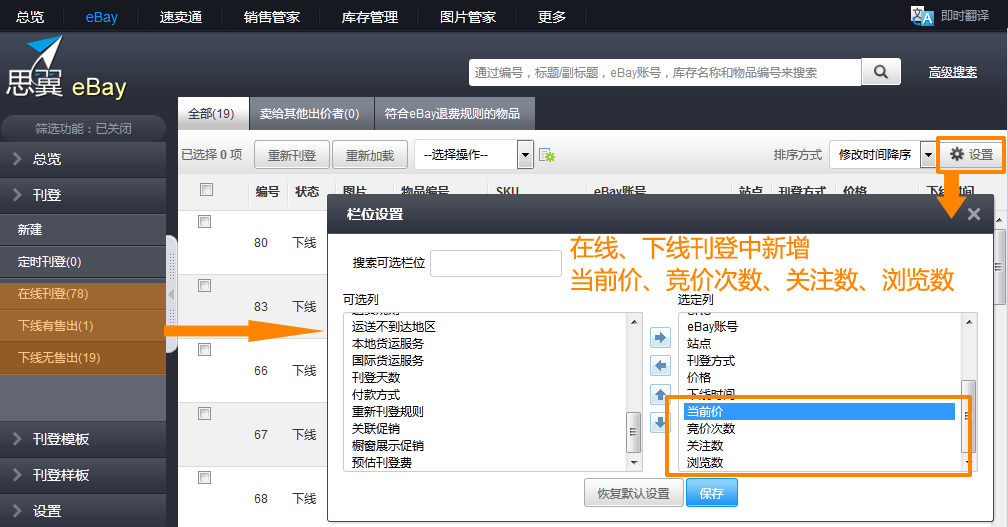Viewport: 1008px width, 527px height.
Task: Expand the 刊登模板 sidebar section
Action: point(83,439)
